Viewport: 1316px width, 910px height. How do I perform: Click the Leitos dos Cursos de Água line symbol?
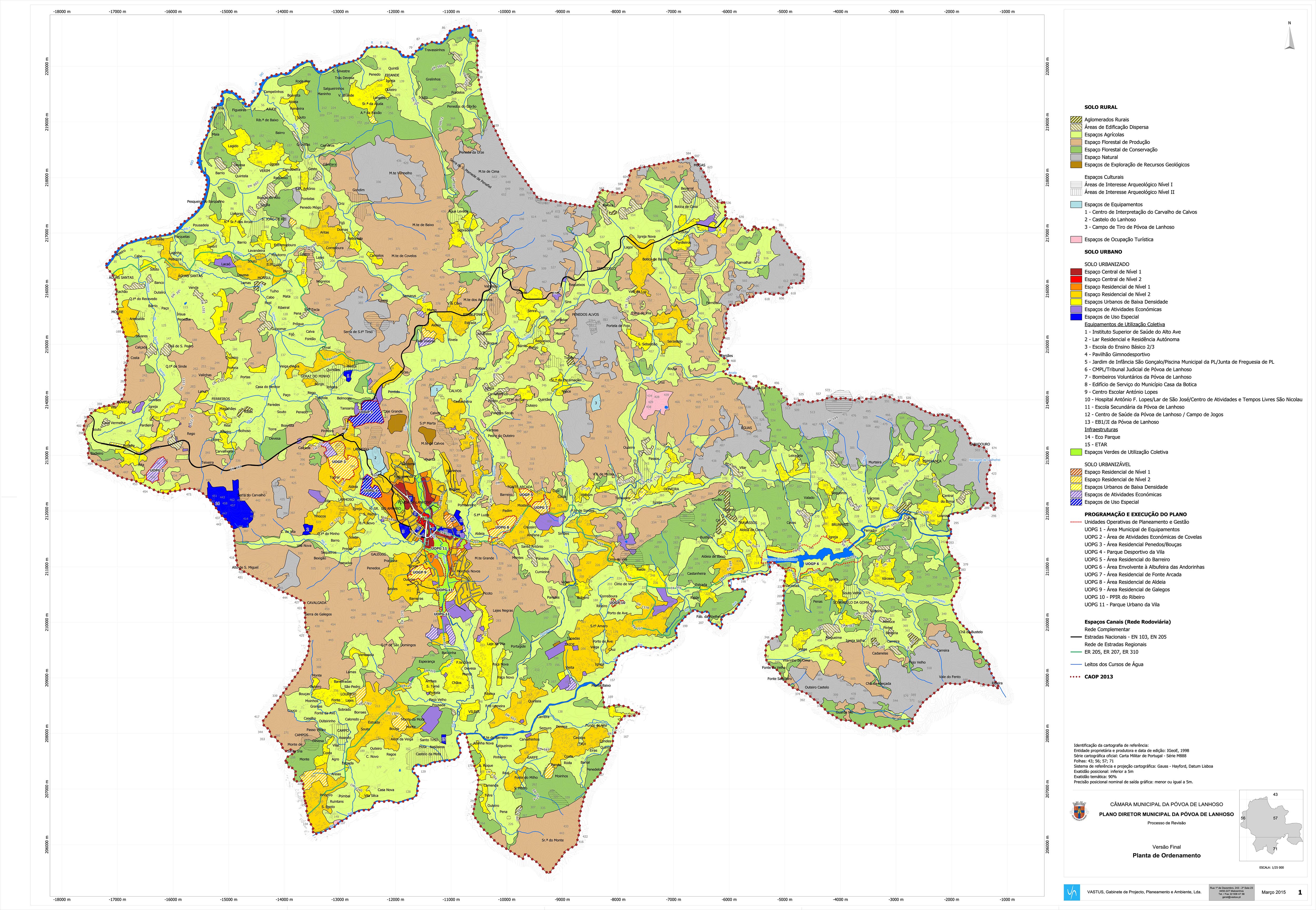point(1076,664)
